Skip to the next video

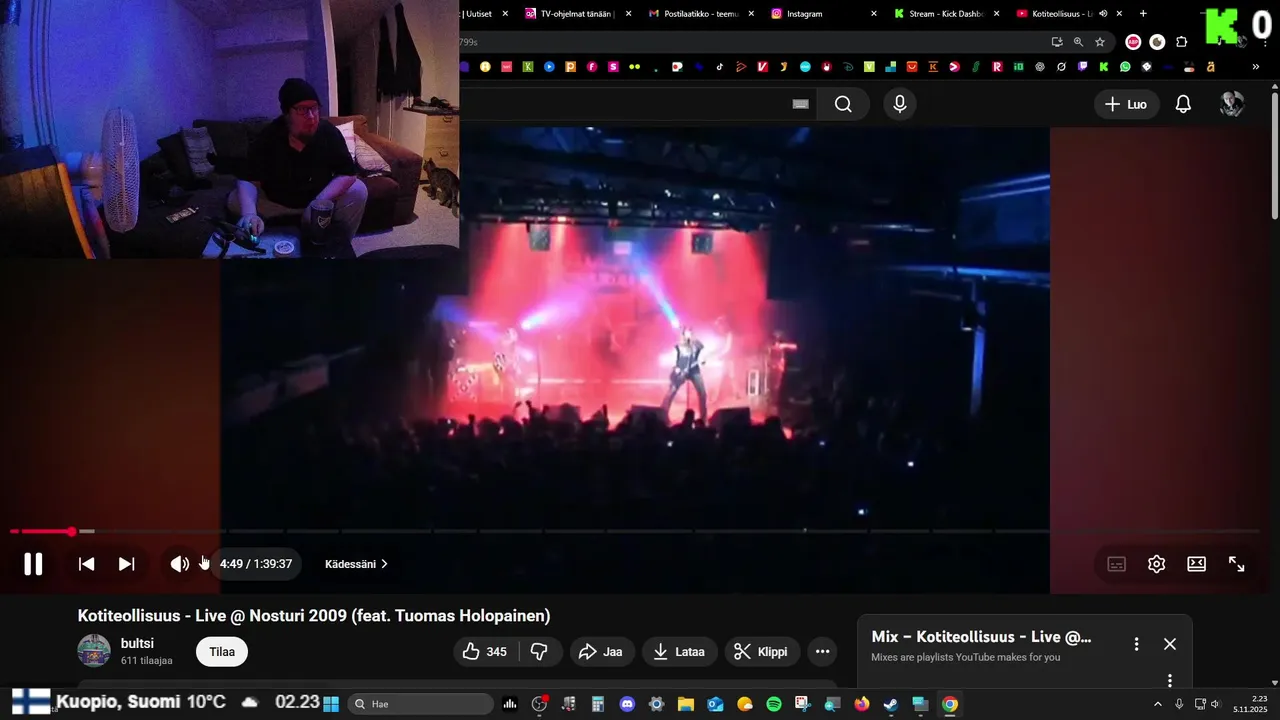(x=126, y=564)
